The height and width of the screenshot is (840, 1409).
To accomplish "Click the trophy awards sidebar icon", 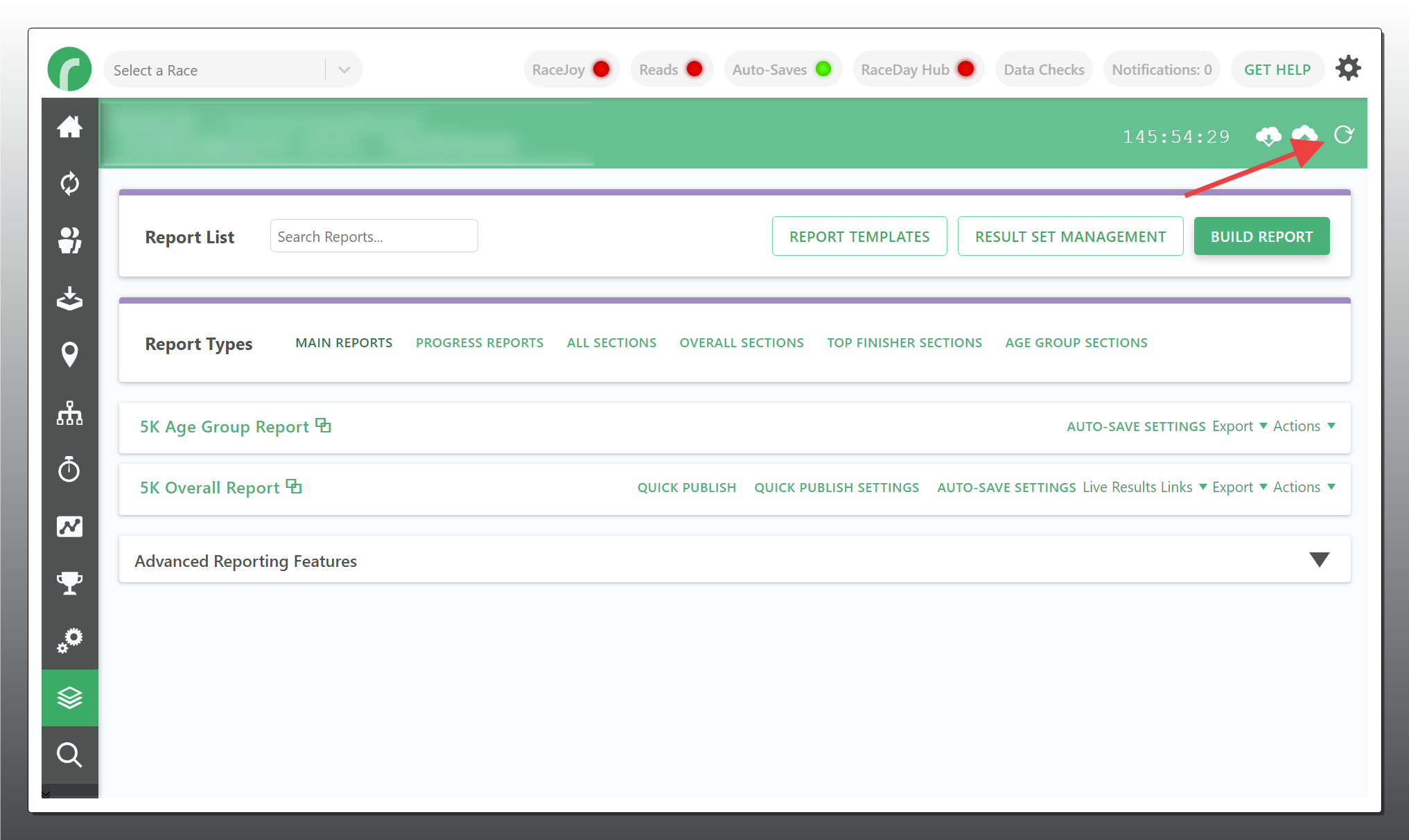I will click(x=69, y=583).
